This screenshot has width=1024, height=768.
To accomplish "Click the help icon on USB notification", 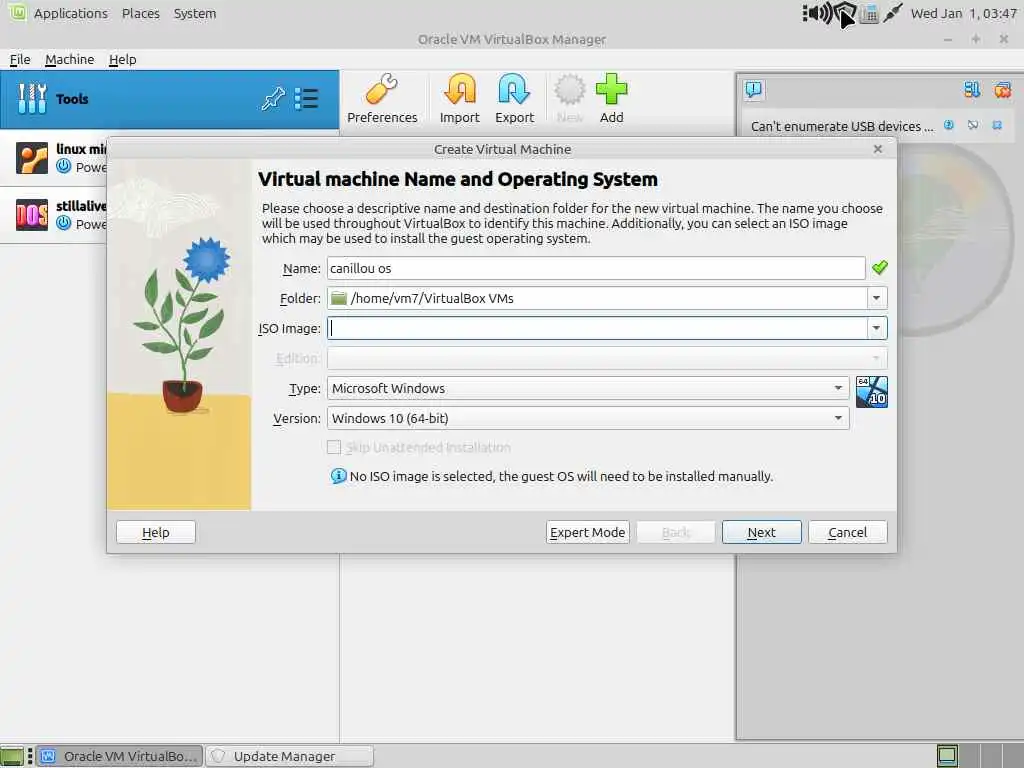I will click(949, 125).
